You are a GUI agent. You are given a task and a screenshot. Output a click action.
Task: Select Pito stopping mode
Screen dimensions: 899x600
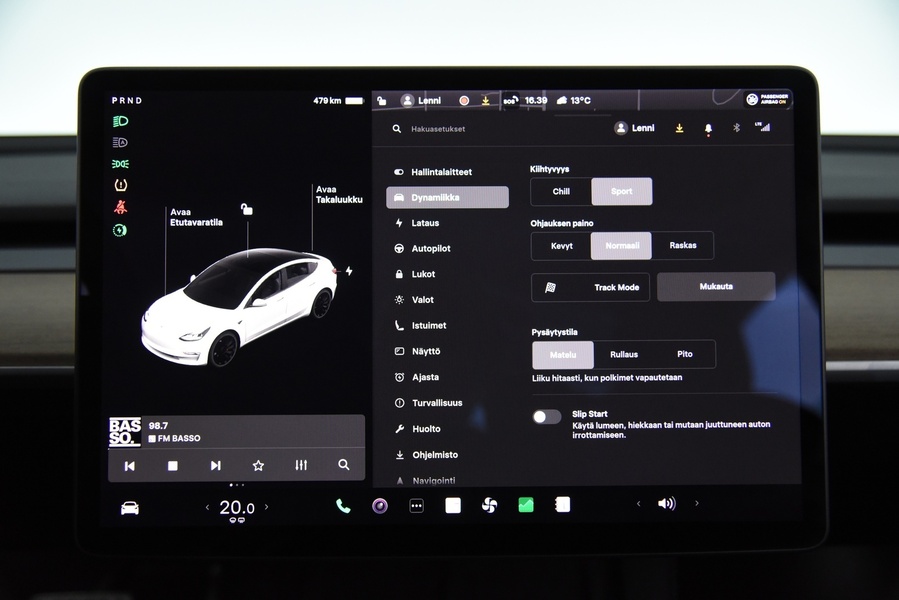coord(685,354)
